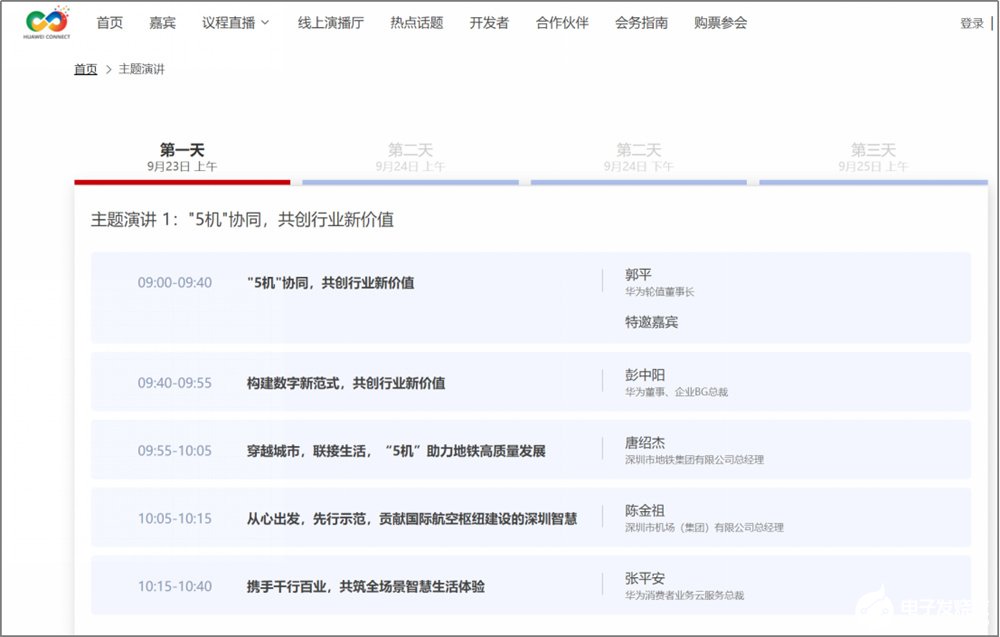Open the 首页 navigation menu item
1000x637 pixels.
[x=109, y=23]
